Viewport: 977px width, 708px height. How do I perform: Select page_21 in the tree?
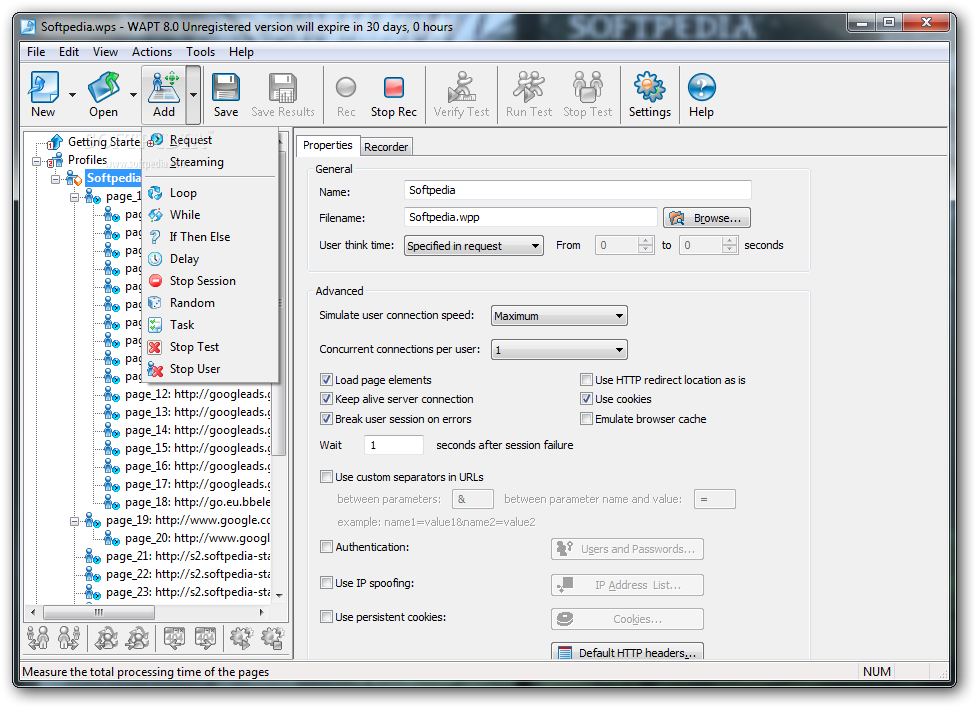click(188, 556)
